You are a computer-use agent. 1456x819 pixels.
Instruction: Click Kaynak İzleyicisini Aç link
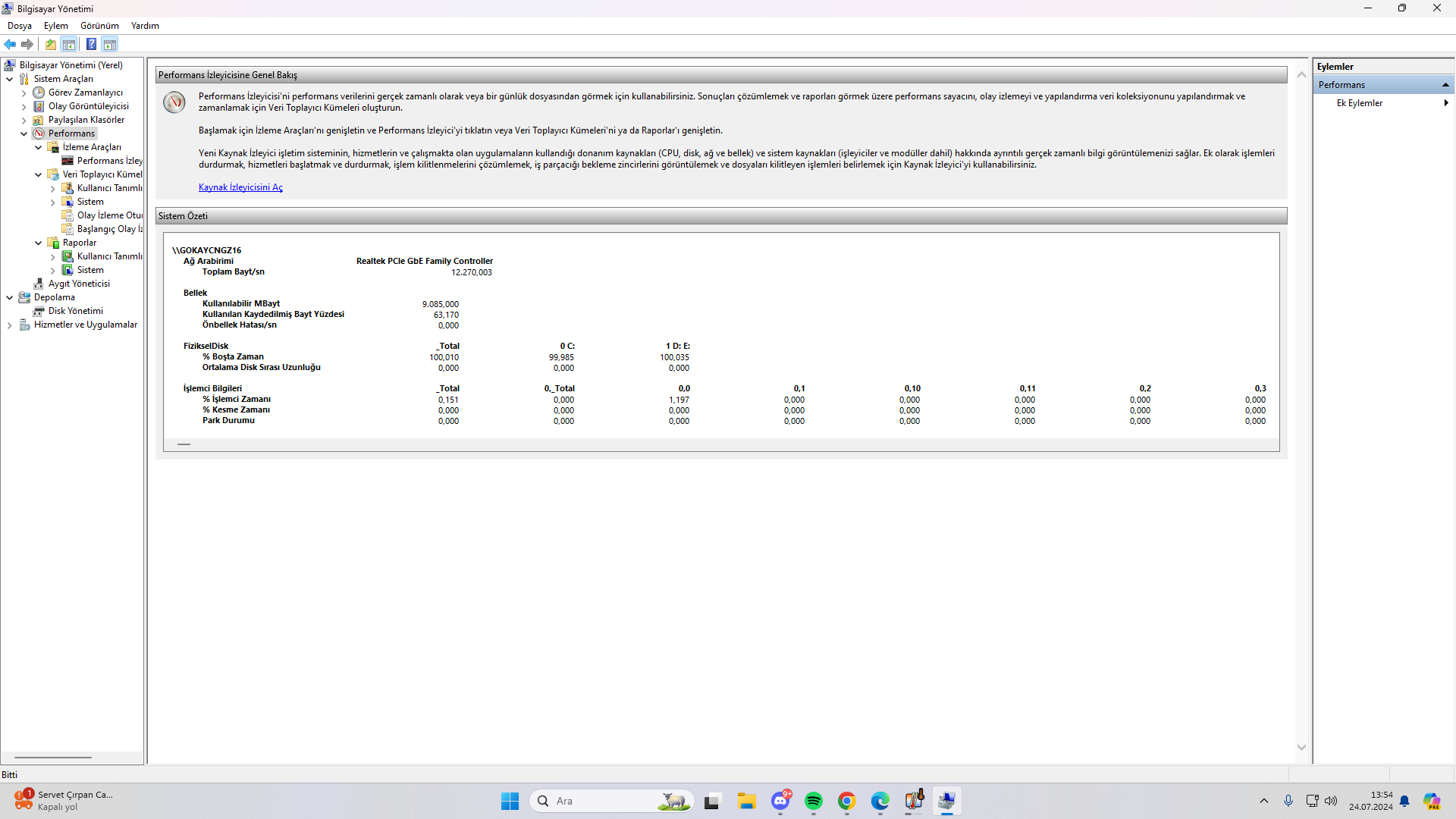[240, 187]
